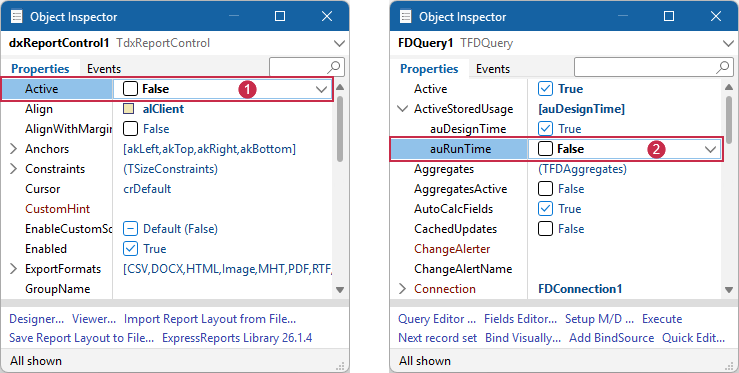Click the search field in FDQuery1 inspector
The height and width of the screenshot is (373, 739).
(x=654, y=67)
